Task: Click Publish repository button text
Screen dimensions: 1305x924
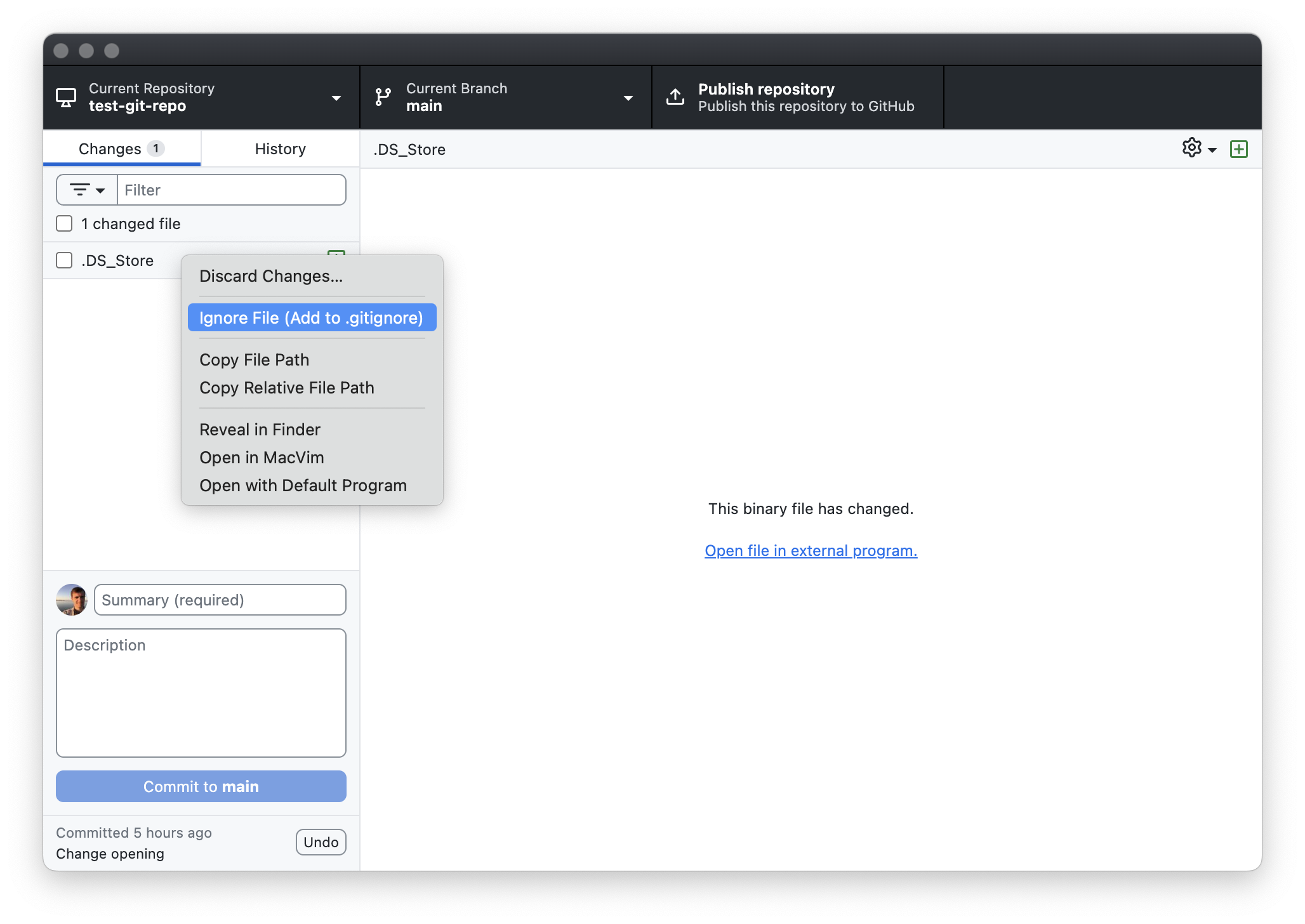Action: tap(766, 89)
